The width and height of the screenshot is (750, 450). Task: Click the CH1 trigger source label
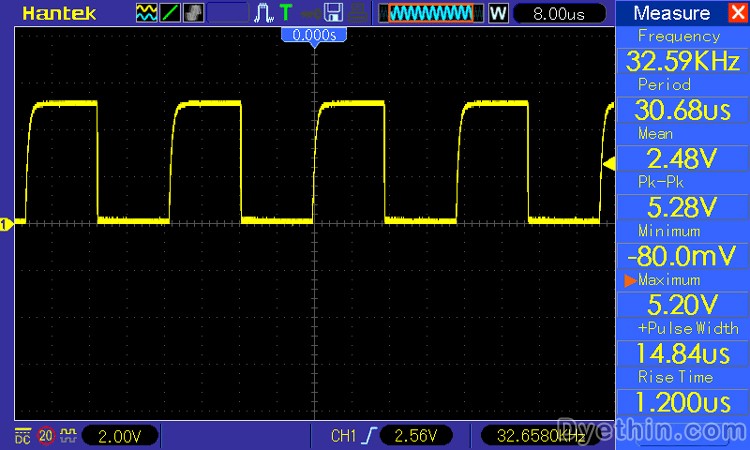click(343, 436)
